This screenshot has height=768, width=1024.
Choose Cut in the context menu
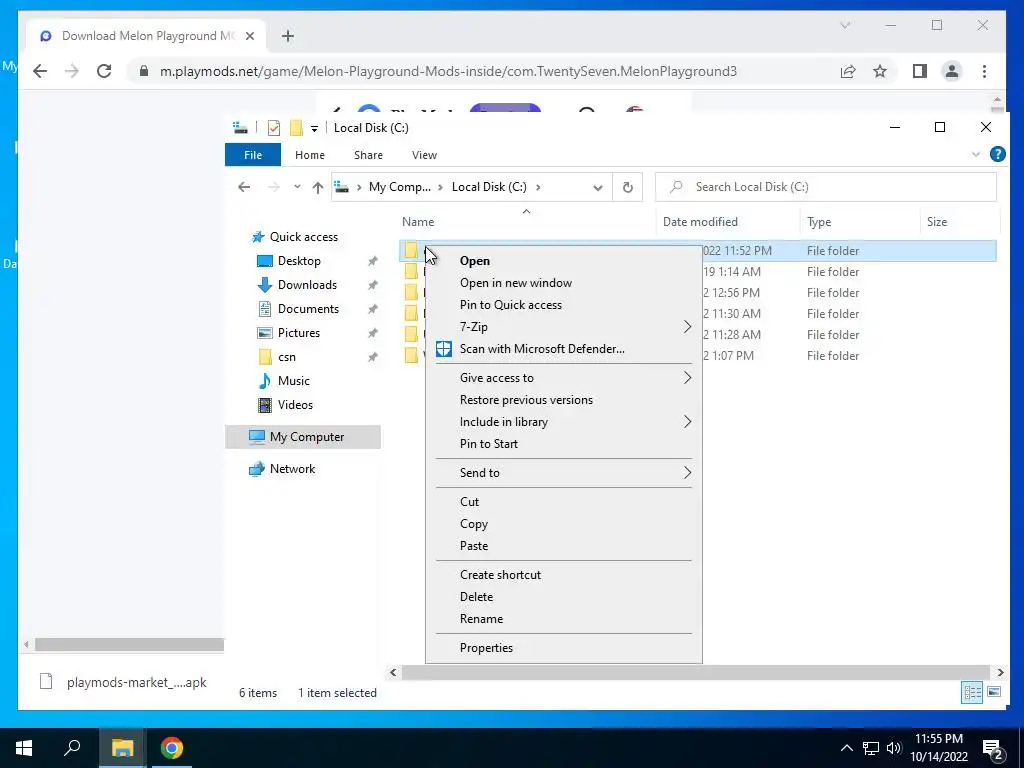pyautogui.click(x=469, y=502)
